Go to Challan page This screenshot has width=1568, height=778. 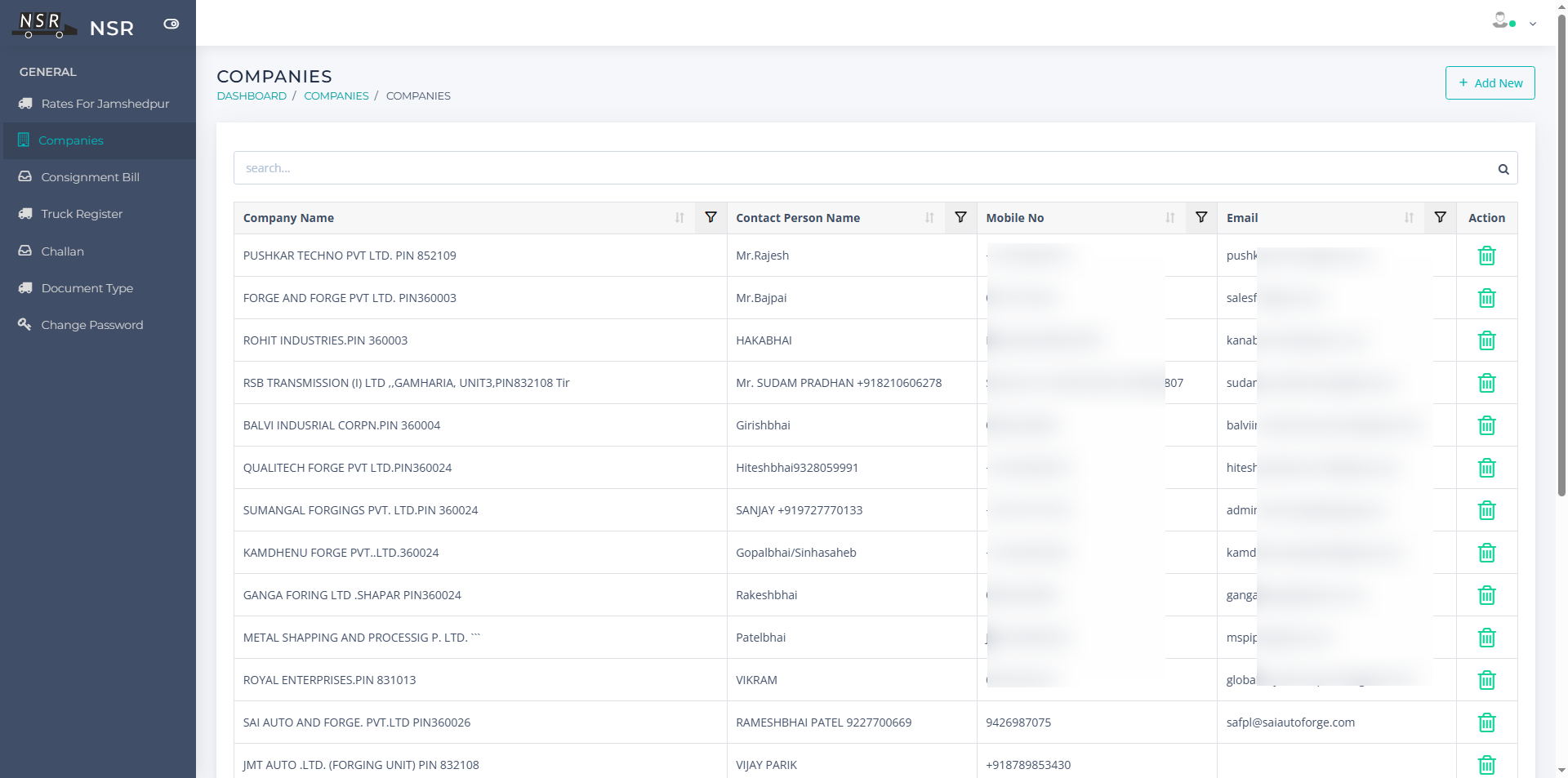[98, 251]
